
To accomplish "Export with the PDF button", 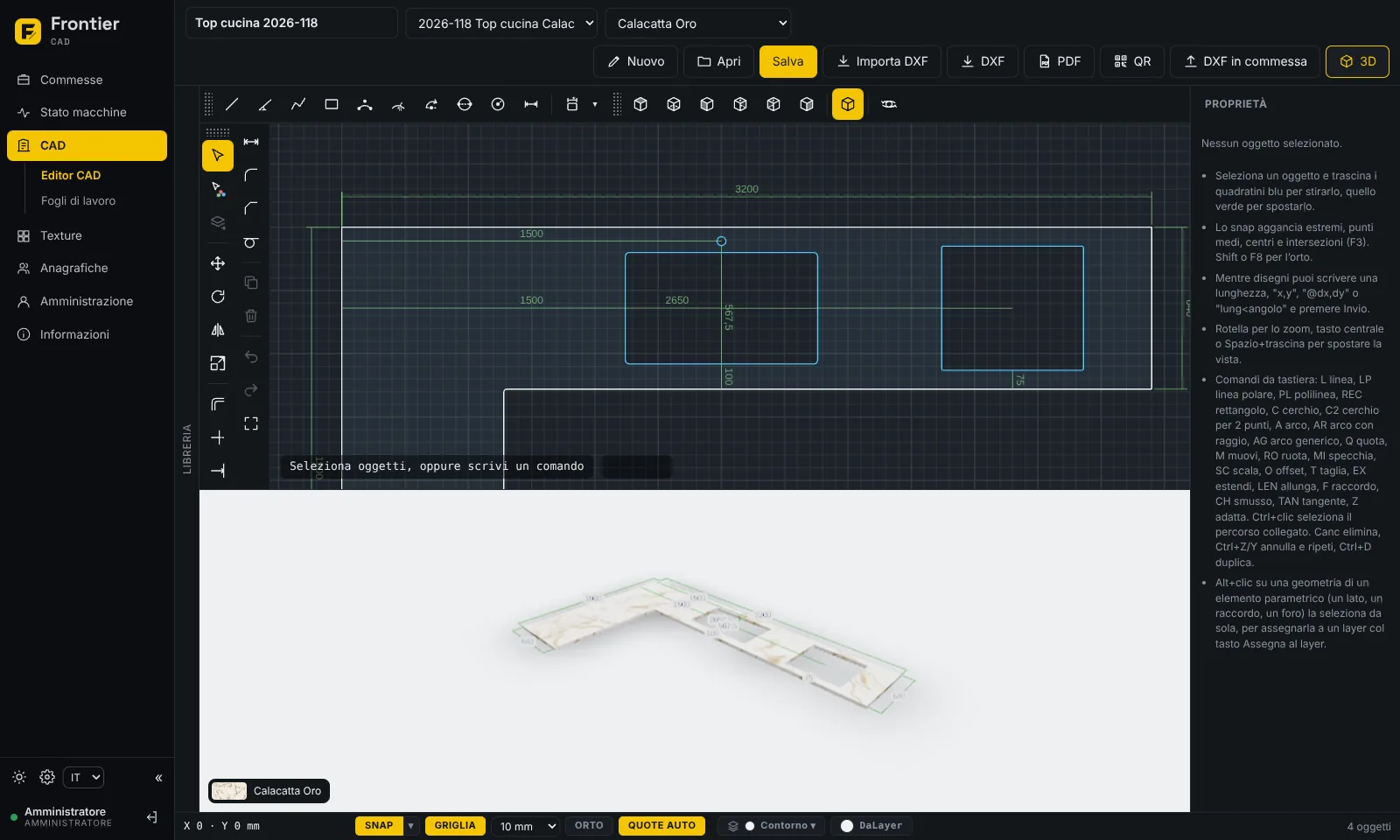I will click(1059, 61).
